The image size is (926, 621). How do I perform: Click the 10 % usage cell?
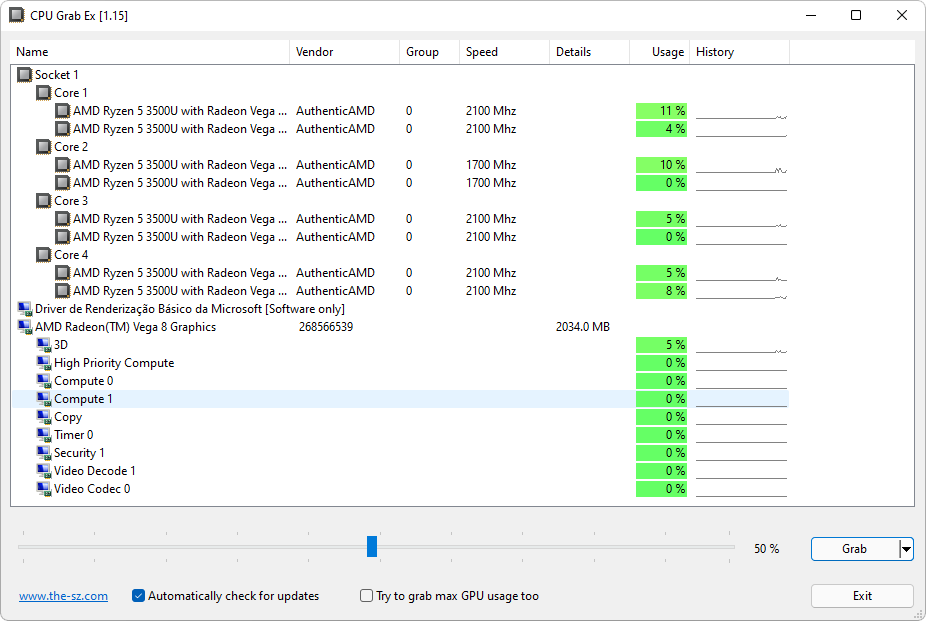coord(661,165)
